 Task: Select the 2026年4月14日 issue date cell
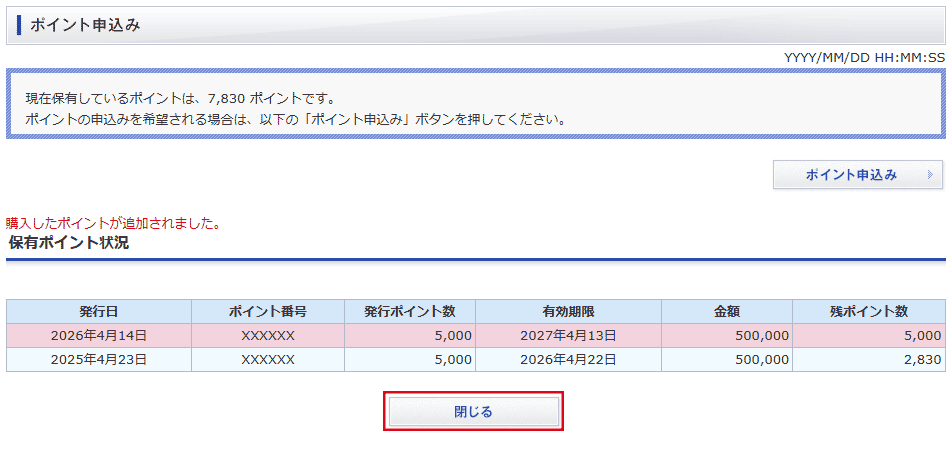tap(99, 335)
